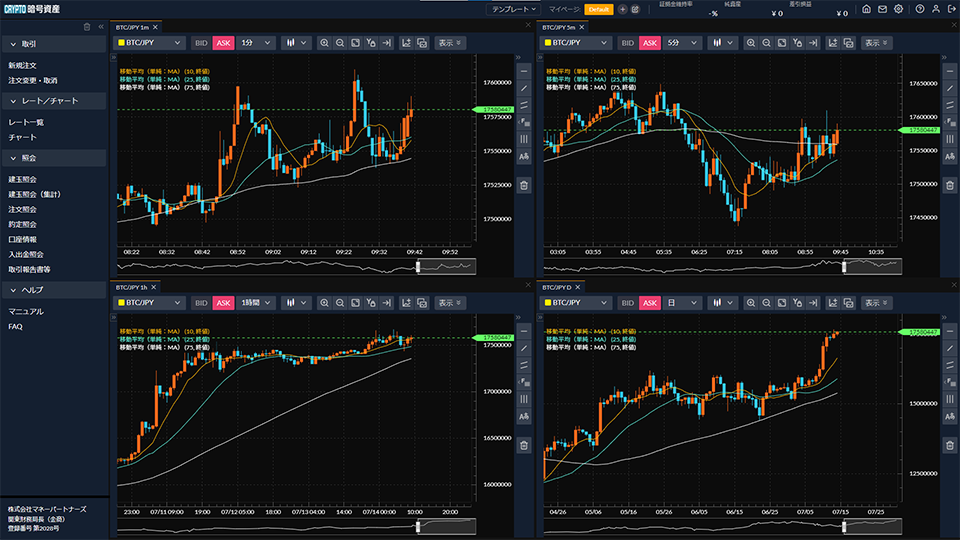
Task: Collapse the レート／チャート sidebar section
Action: 54,101
